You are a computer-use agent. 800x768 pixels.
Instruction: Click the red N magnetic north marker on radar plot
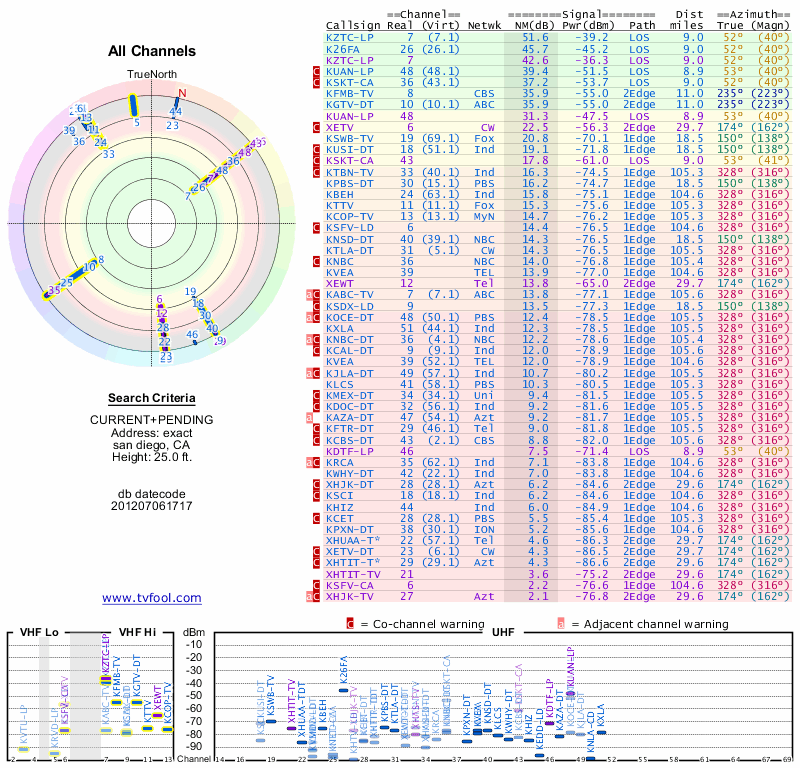pyautogui.click(x=182, y=93)
